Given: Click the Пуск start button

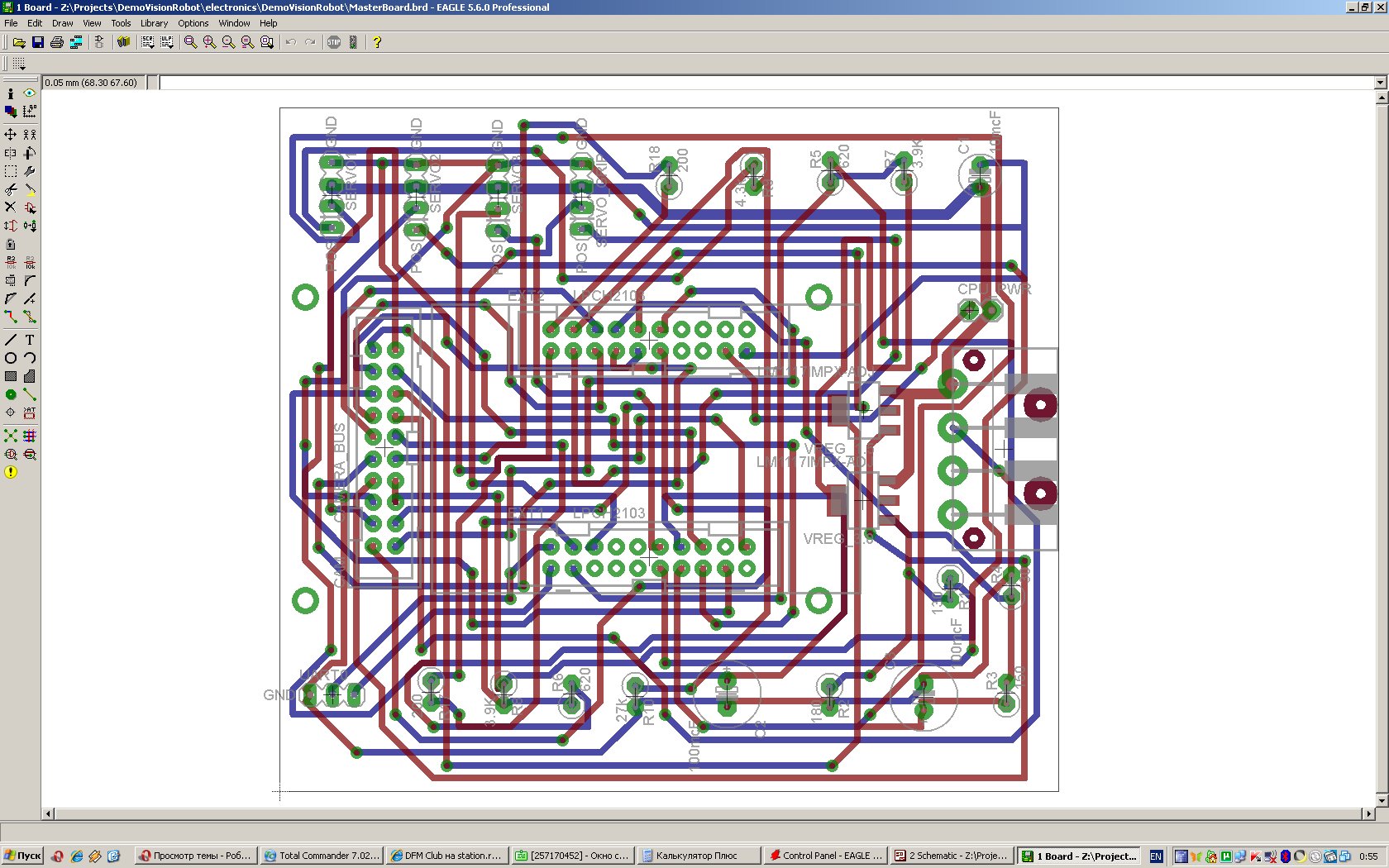Looking at the screenshot, I should tap(22, 856).
